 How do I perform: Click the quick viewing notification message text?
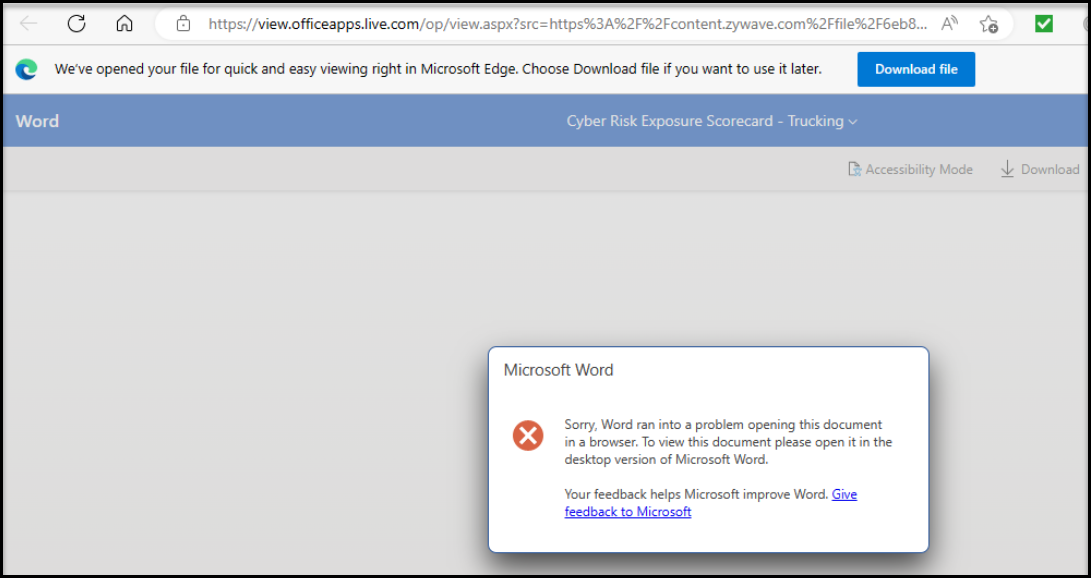(x=438, y=69)
